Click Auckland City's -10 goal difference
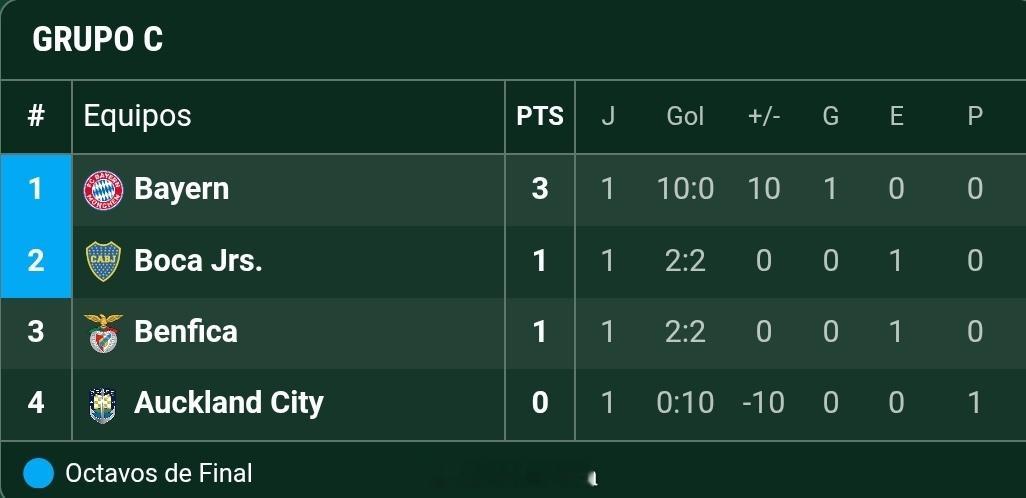This screenshot has height=498, width=1026. click(x=763, y=402)
